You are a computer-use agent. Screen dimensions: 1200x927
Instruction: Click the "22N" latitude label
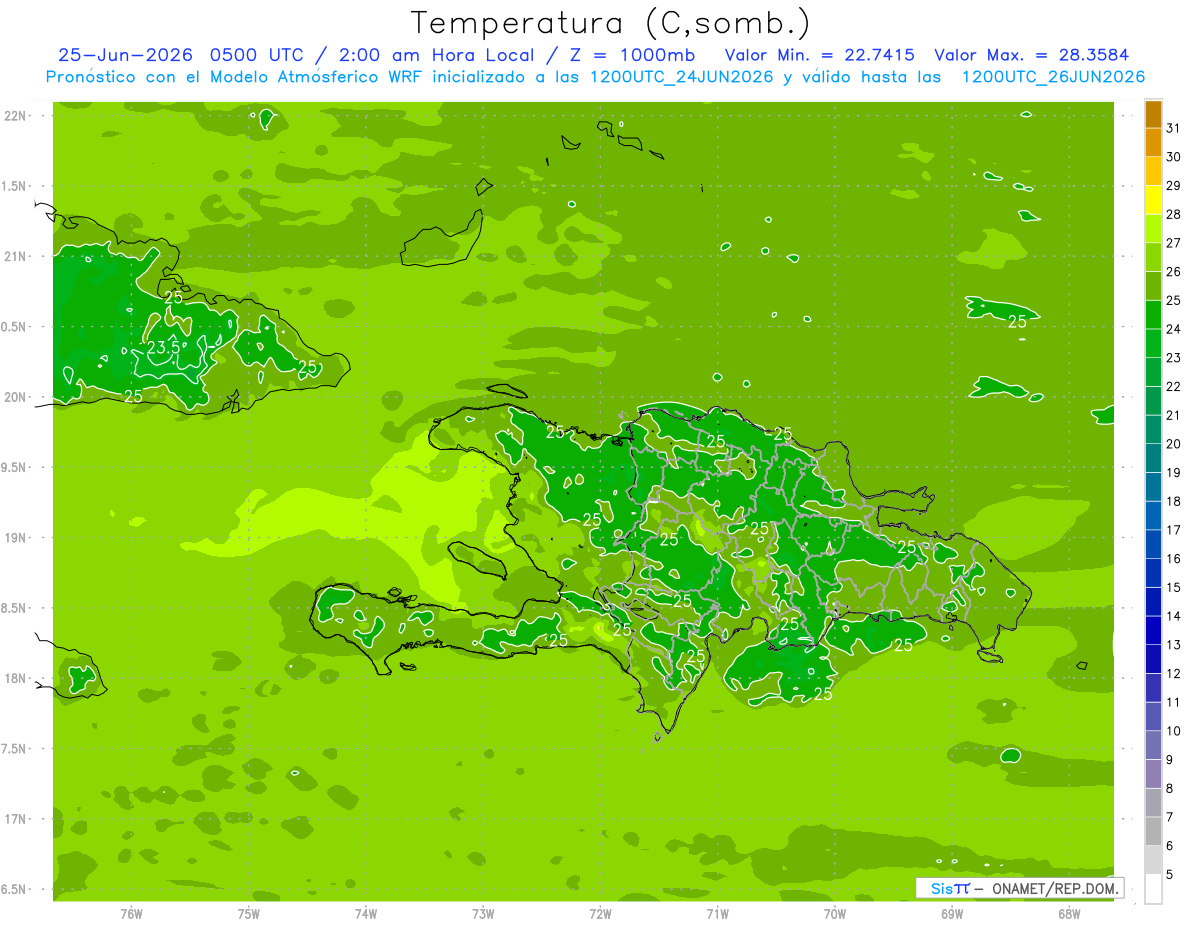point(16,116)
